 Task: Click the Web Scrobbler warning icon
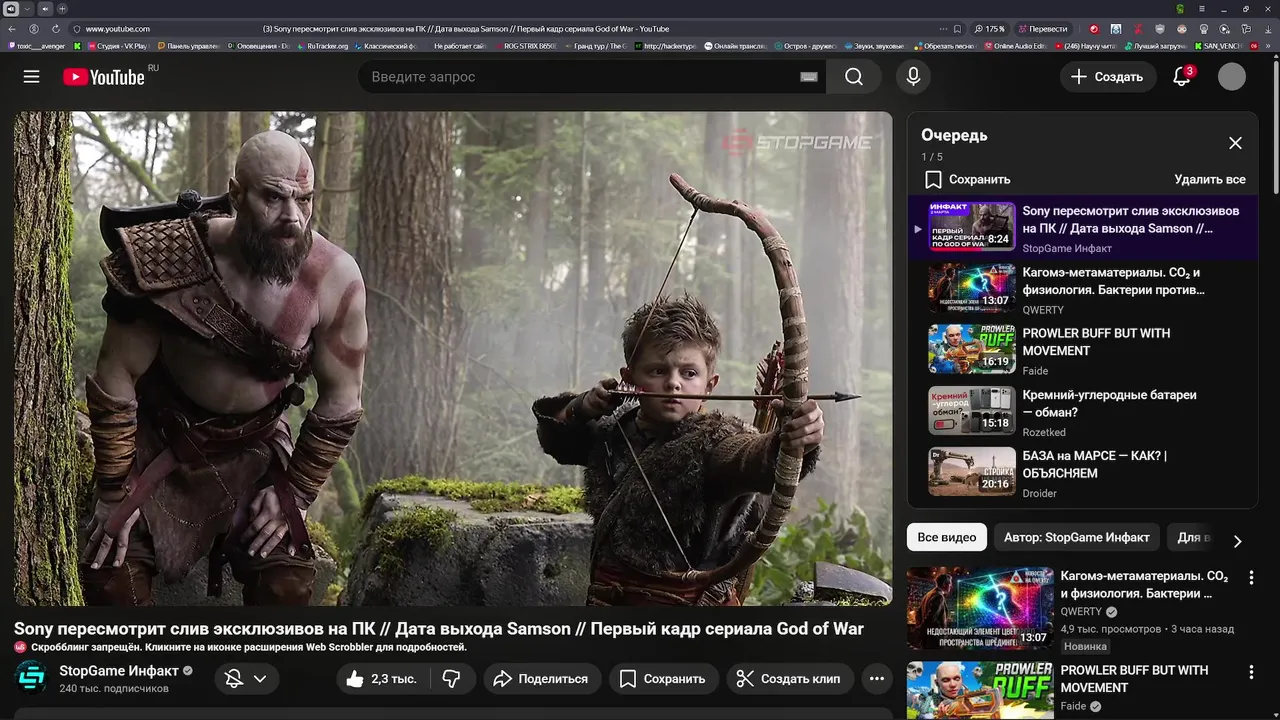coord(20,647)
